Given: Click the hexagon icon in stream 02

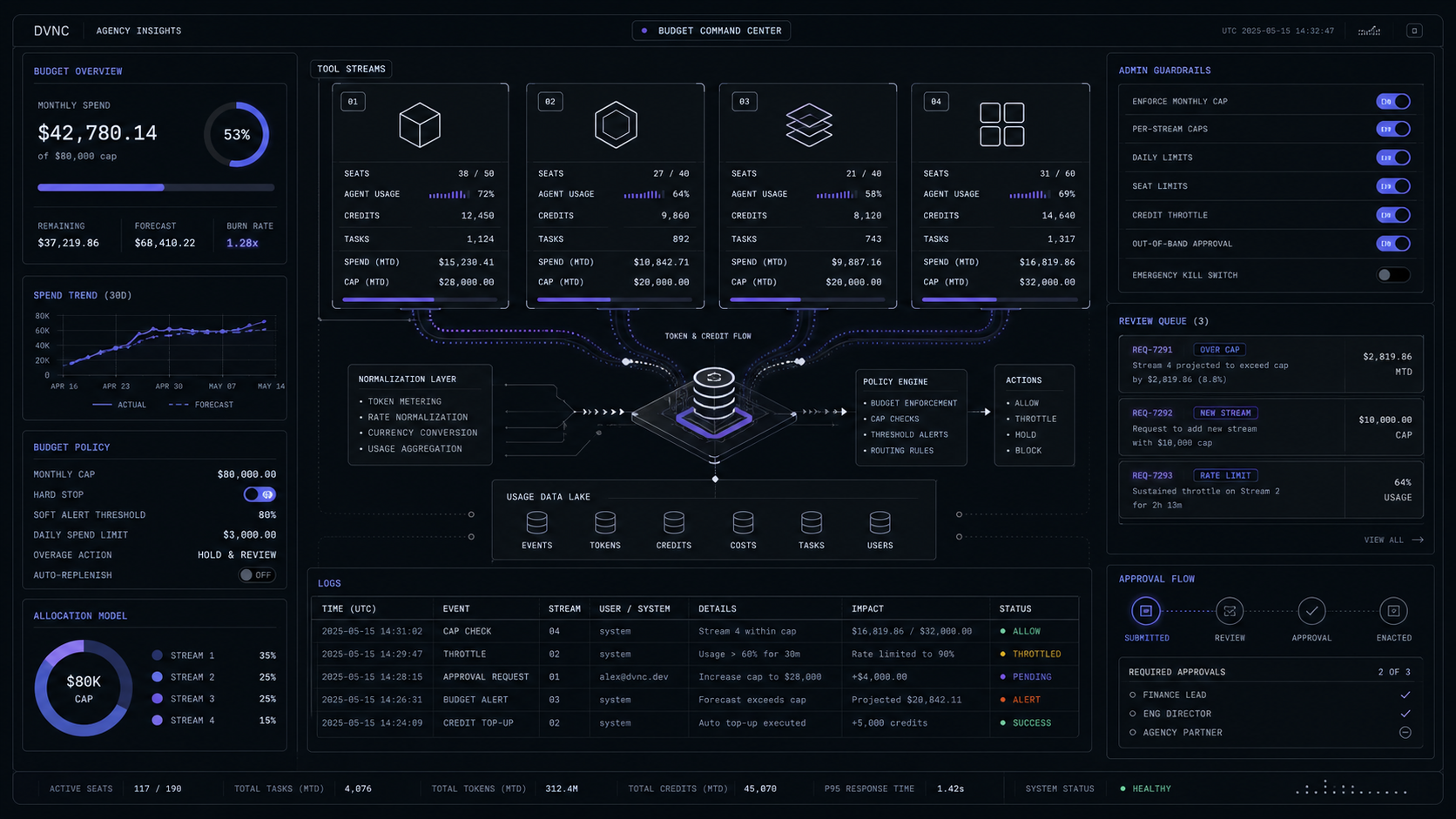Looking at the screenshot, I should 616,124.
